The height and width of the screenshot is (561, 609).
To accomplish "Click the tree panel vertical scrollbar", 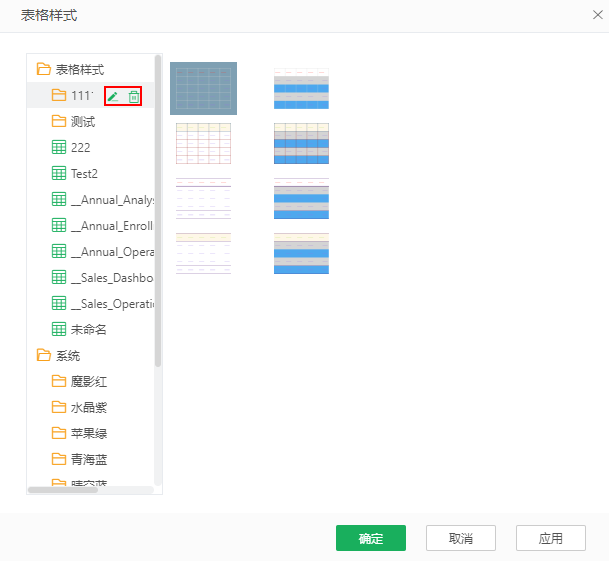I will click(x=158, y=211).
